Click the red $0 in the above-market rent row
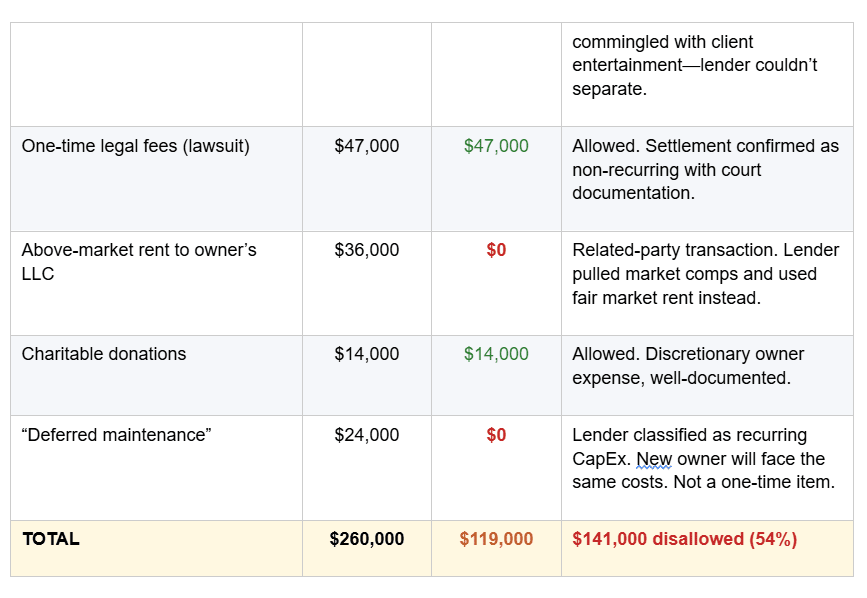 (x=496, y=250)
